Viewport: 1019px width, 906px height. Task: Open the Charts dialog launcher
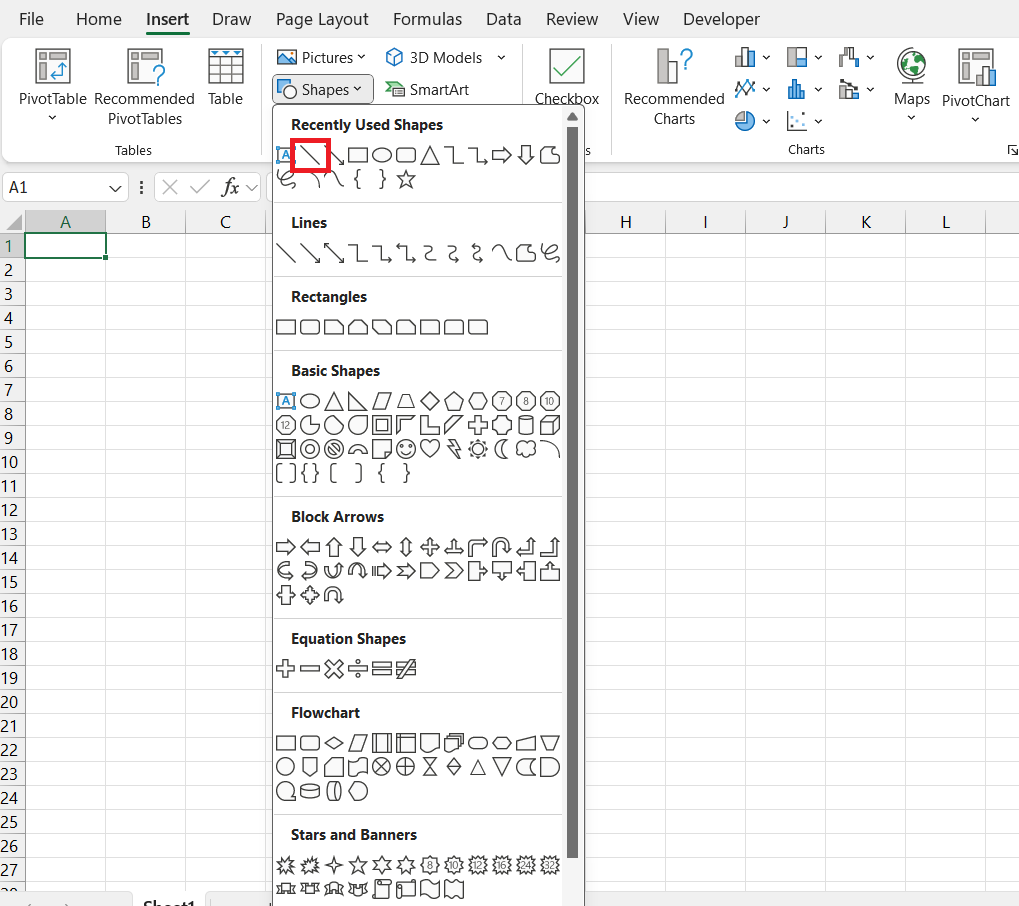[x=1012, y=150]
